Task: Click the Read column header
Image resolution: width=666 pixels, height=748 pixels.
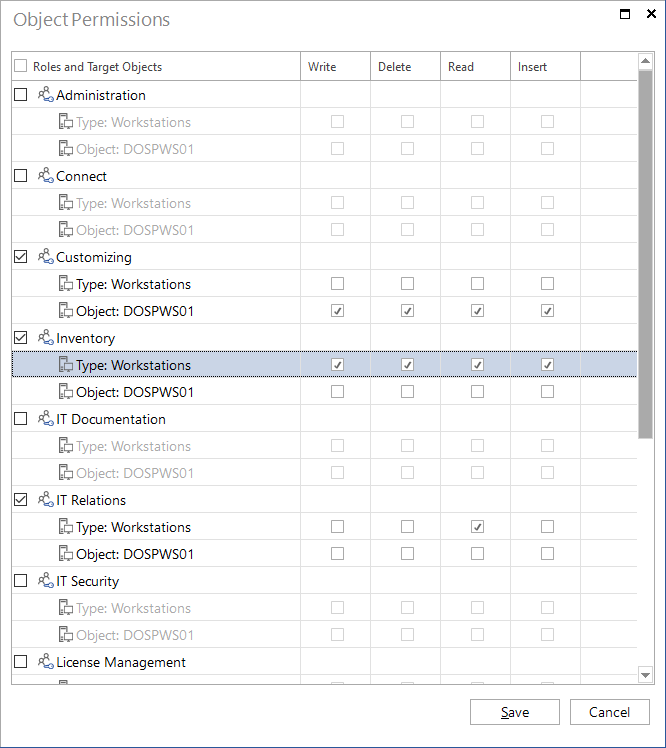Action: 476,66
